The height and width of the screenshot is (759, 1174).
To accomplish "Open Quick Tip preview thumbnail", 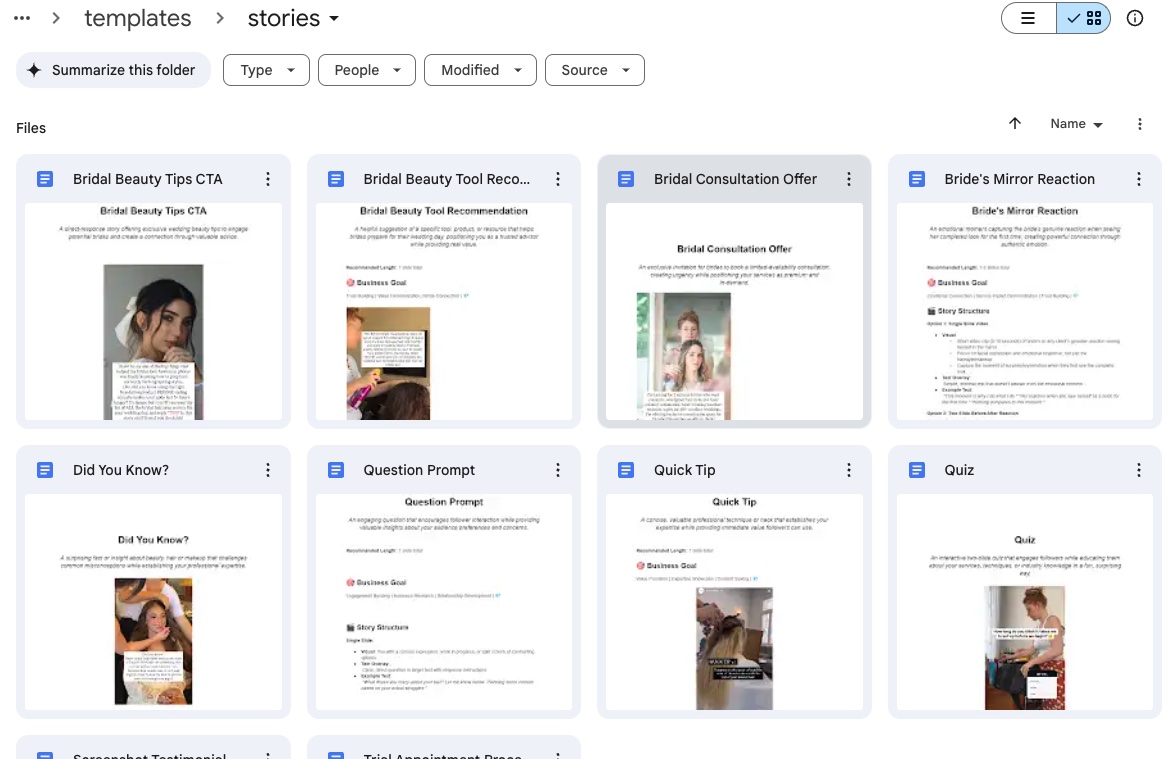I will (734, 602).
